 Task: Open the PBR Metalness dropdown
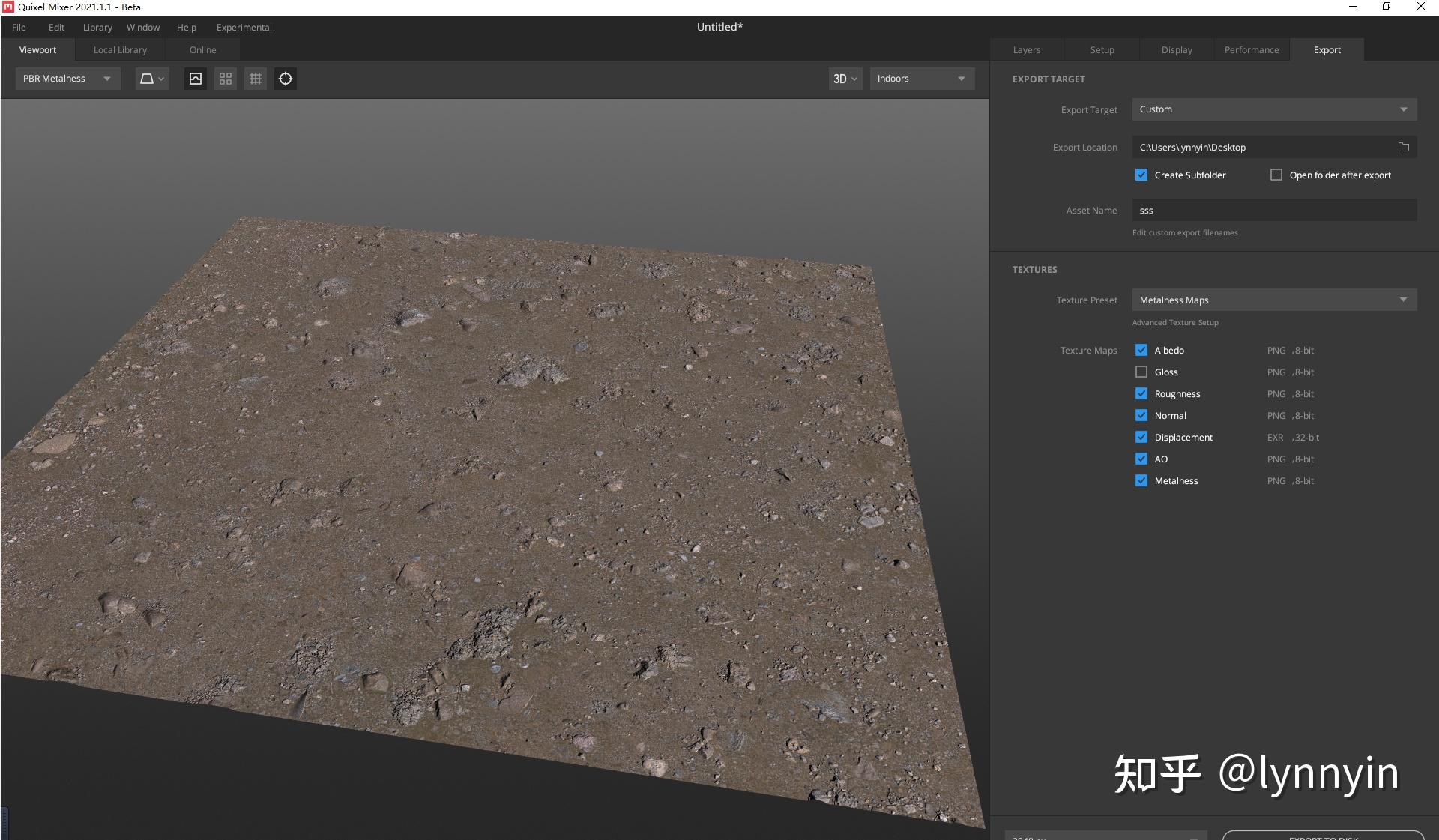(67, 79)
